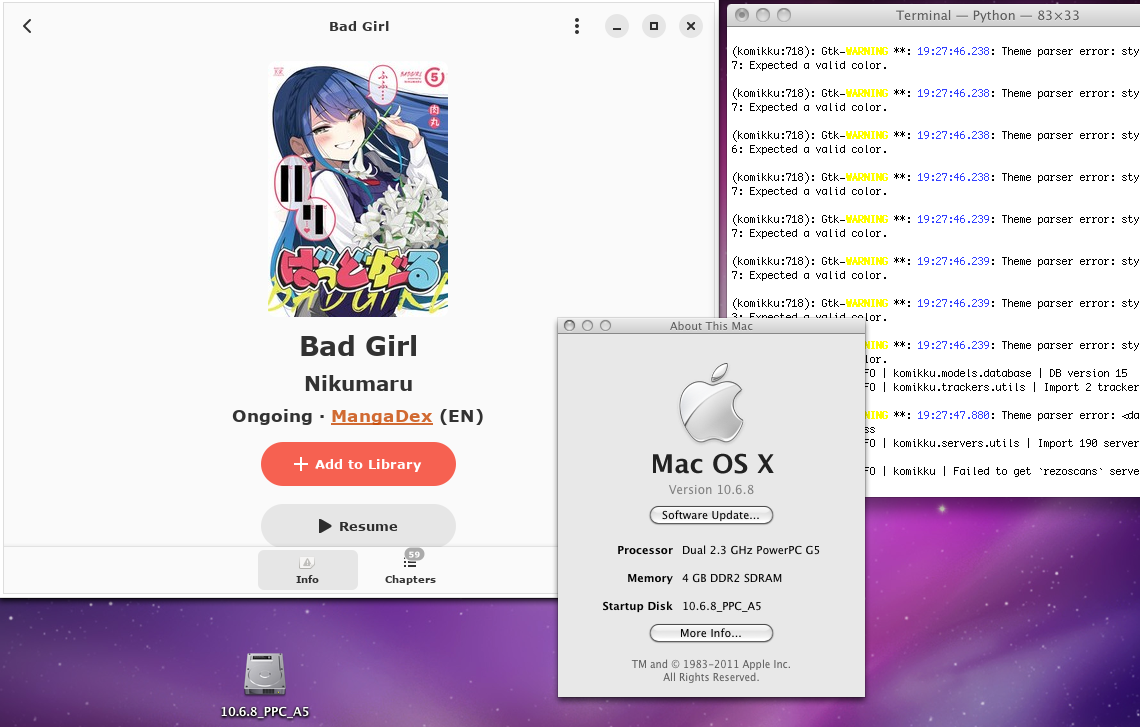Click the Ongoing status text
1140x727 pixels.
272,416
